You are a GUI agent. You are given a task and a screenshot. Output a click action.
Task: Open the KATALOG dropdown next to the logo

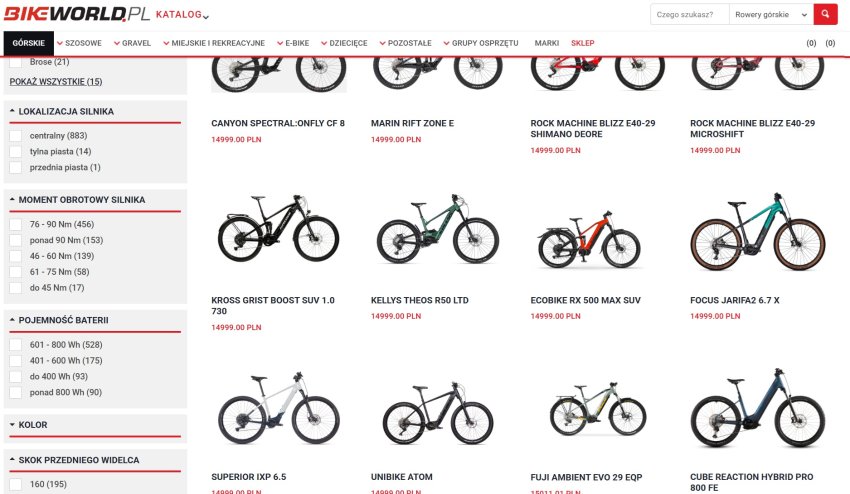pos(182,15)
